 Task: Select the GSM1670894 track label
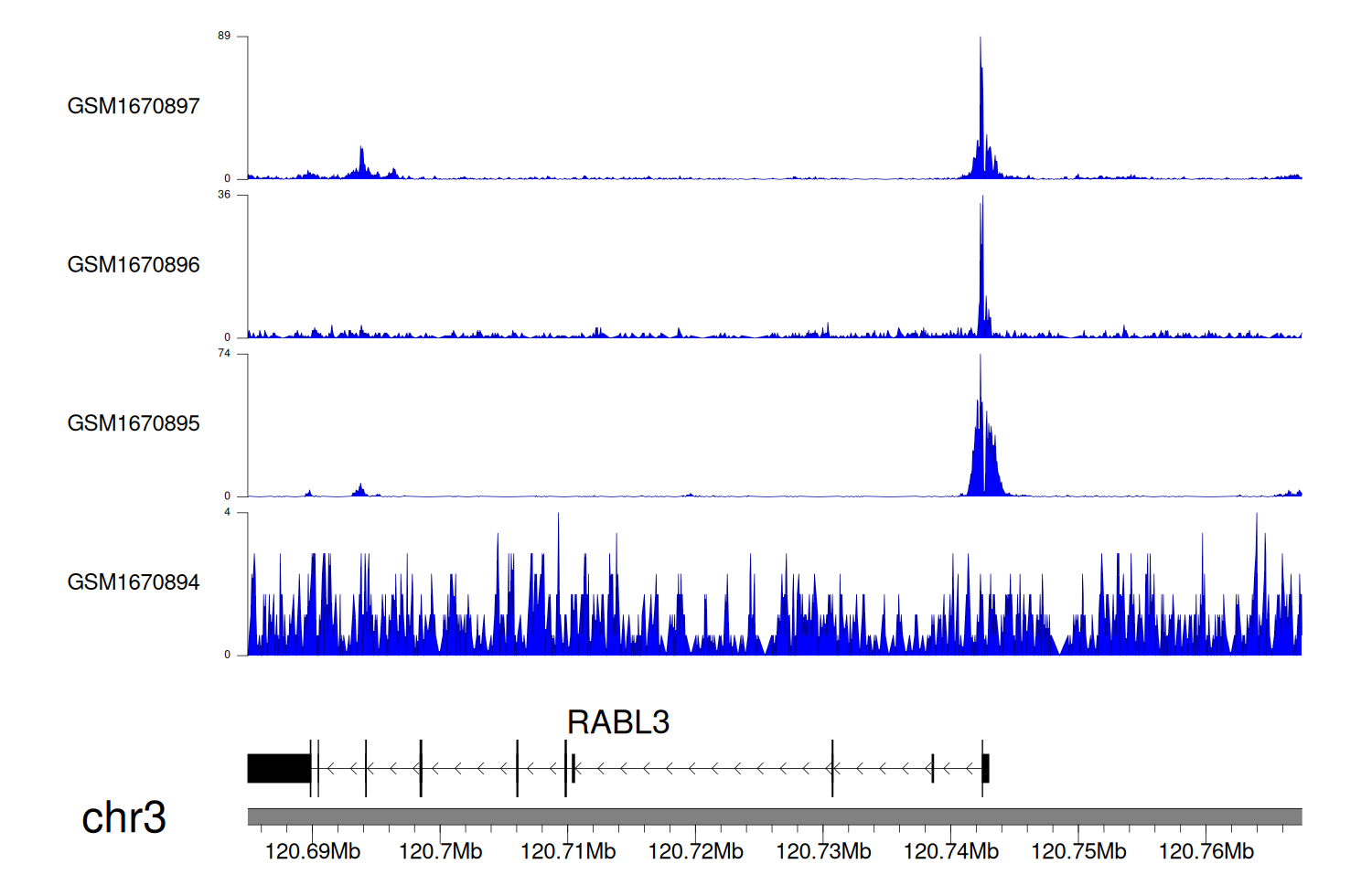[x=134, y=582]
